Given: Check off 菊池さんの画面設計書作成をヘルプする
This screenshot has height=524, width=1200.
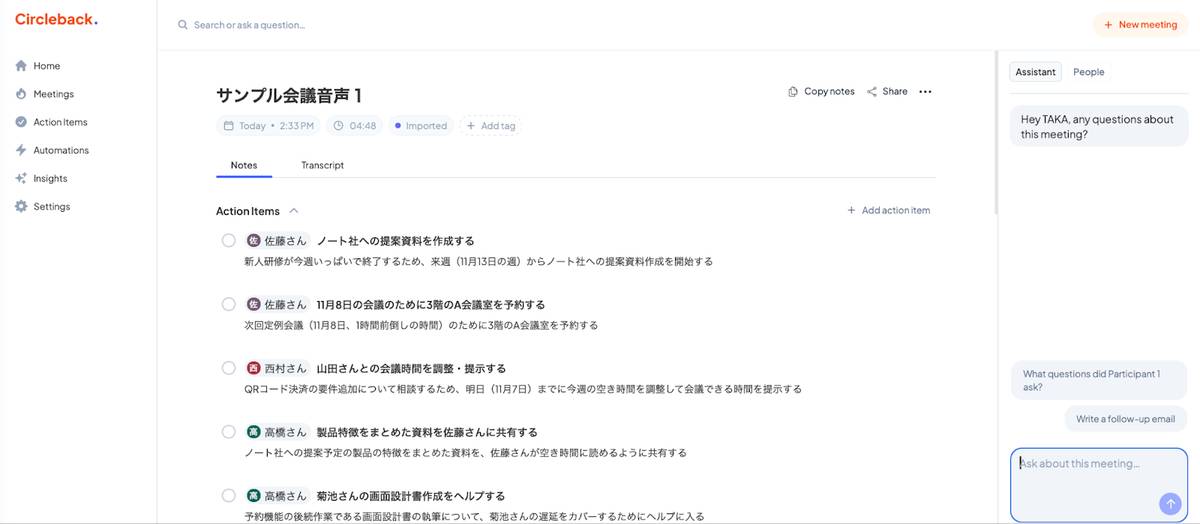Looking at the screenshot, I should click(228, 495).
